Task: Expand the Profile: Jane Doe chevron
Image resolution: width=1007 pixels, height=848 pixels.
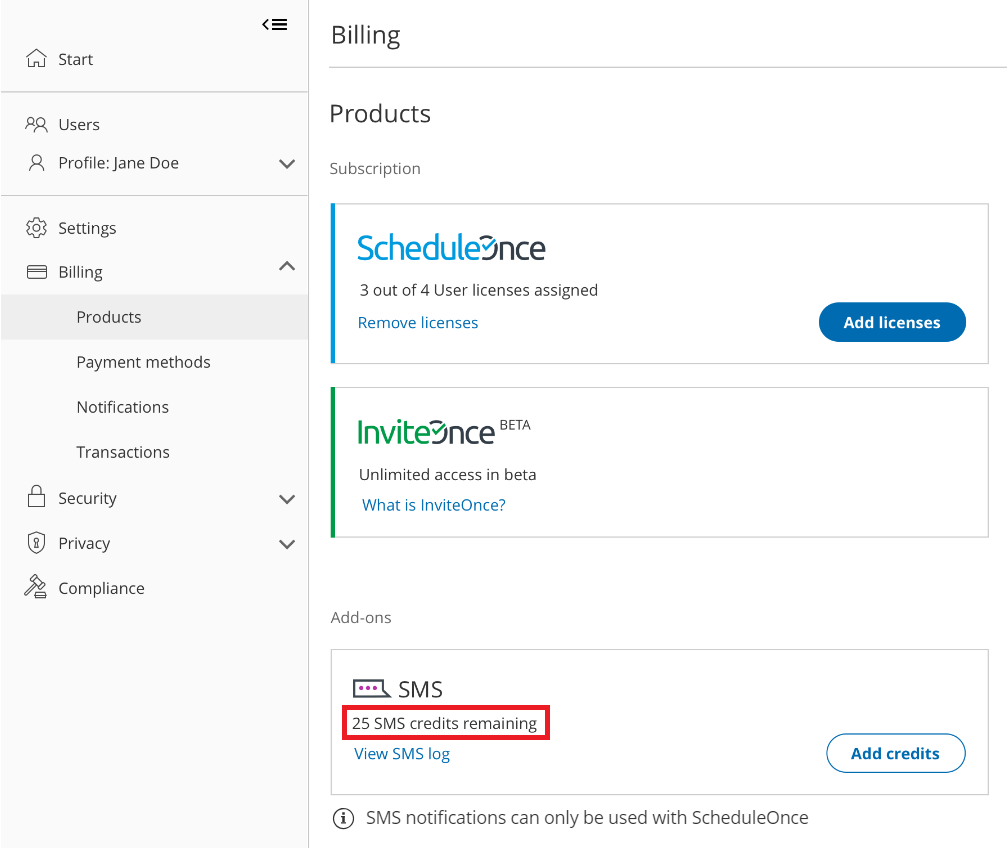Action: click(x=287, y=164)
